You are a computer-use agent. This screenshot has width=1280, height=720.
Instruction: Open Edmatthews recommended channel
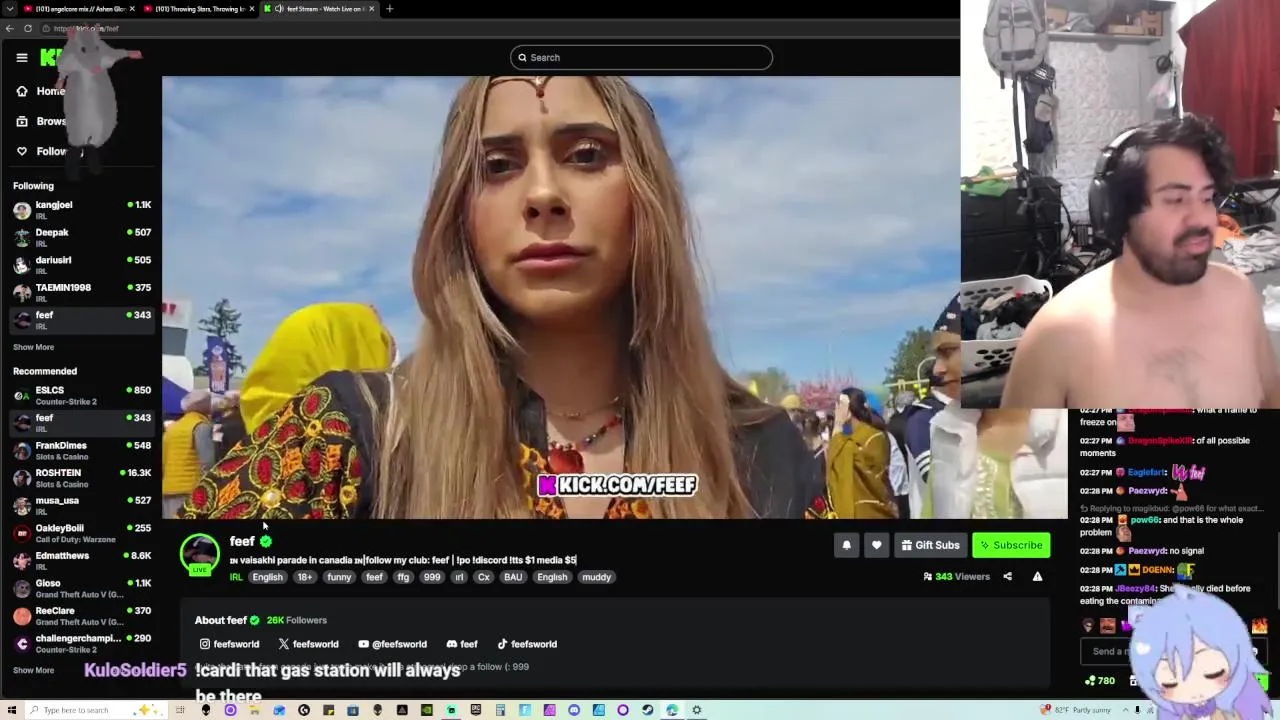click(x=82, y=560)
